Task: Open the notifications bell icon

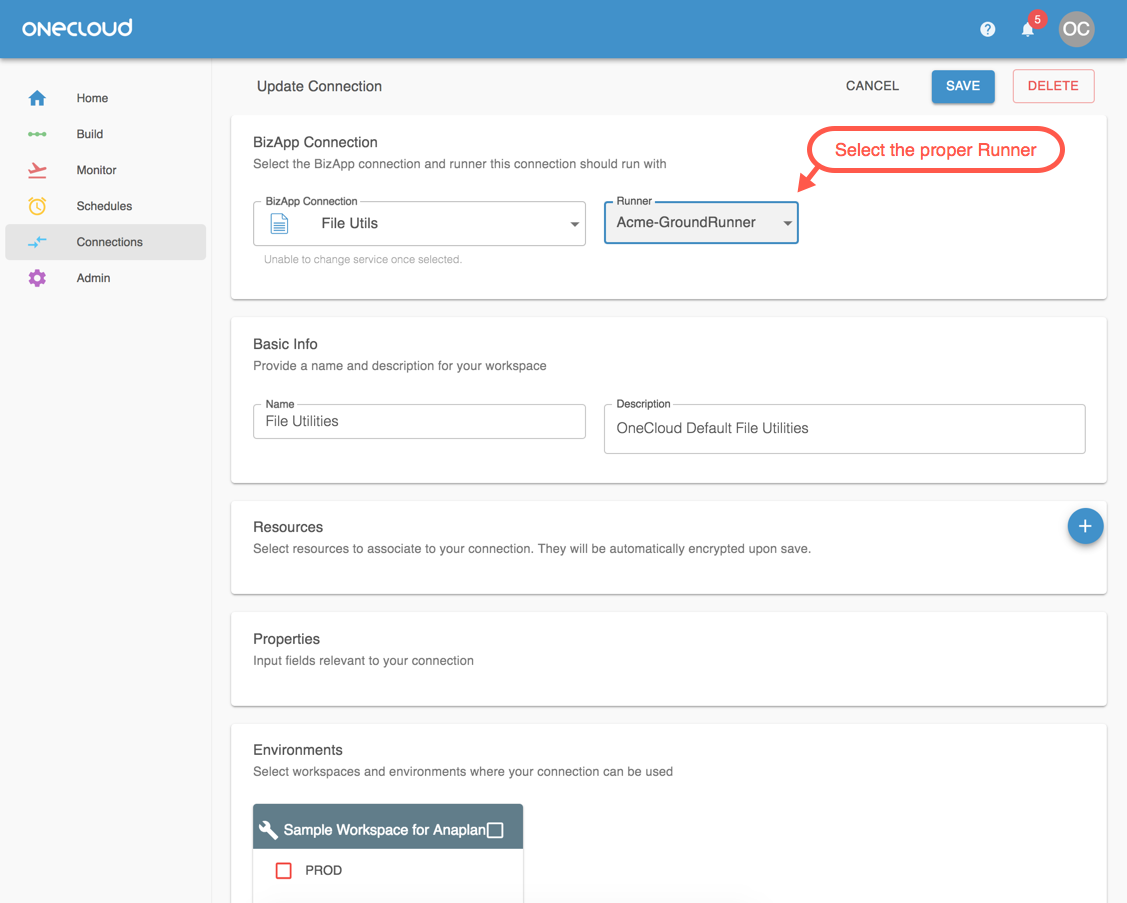Action: [x=1028, y=29]
